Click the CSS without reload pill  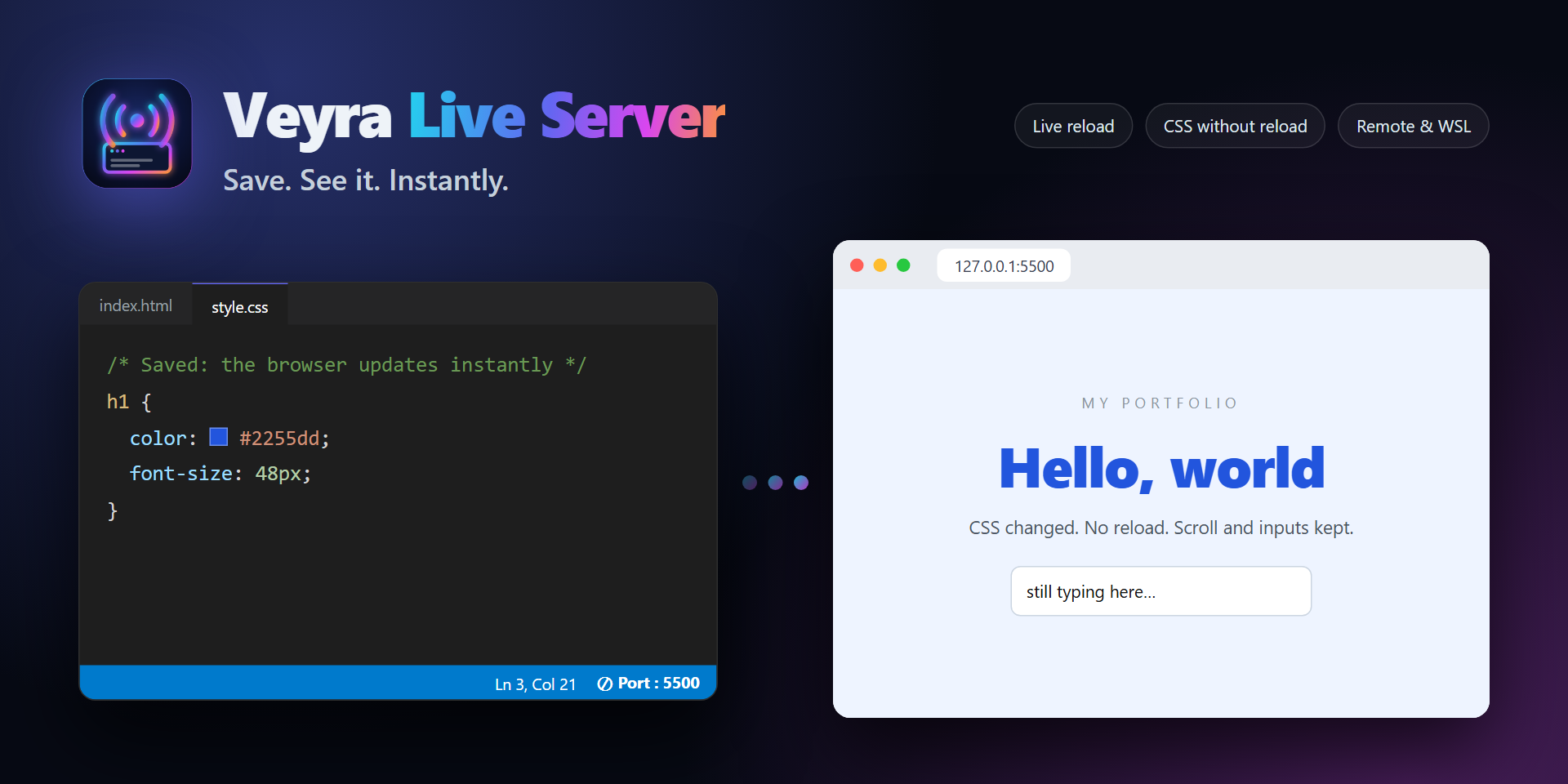click(x=1235, y=126)
